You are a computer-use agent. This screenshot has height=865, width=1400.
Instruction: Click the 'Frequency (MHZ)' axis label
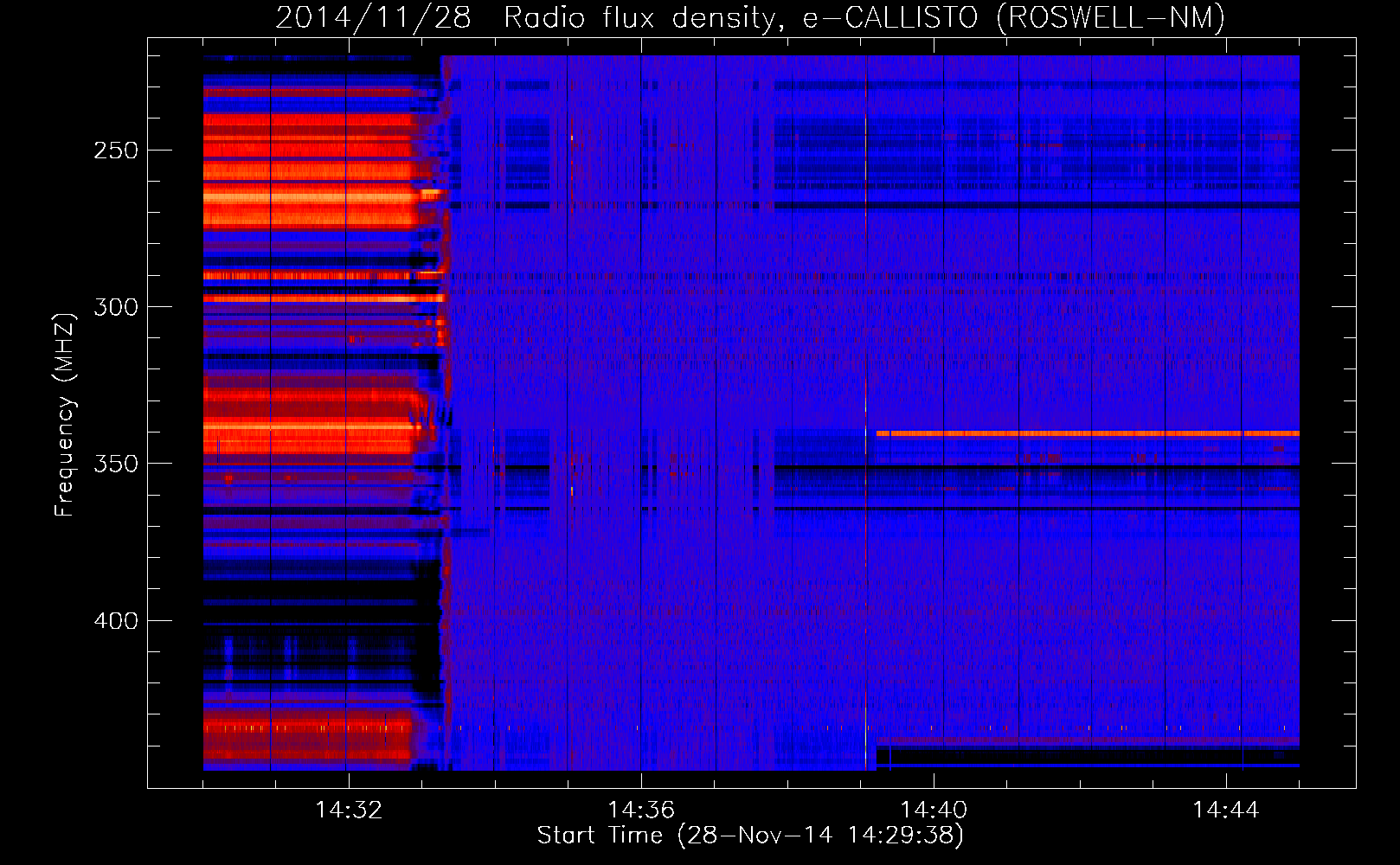point(65,414)
